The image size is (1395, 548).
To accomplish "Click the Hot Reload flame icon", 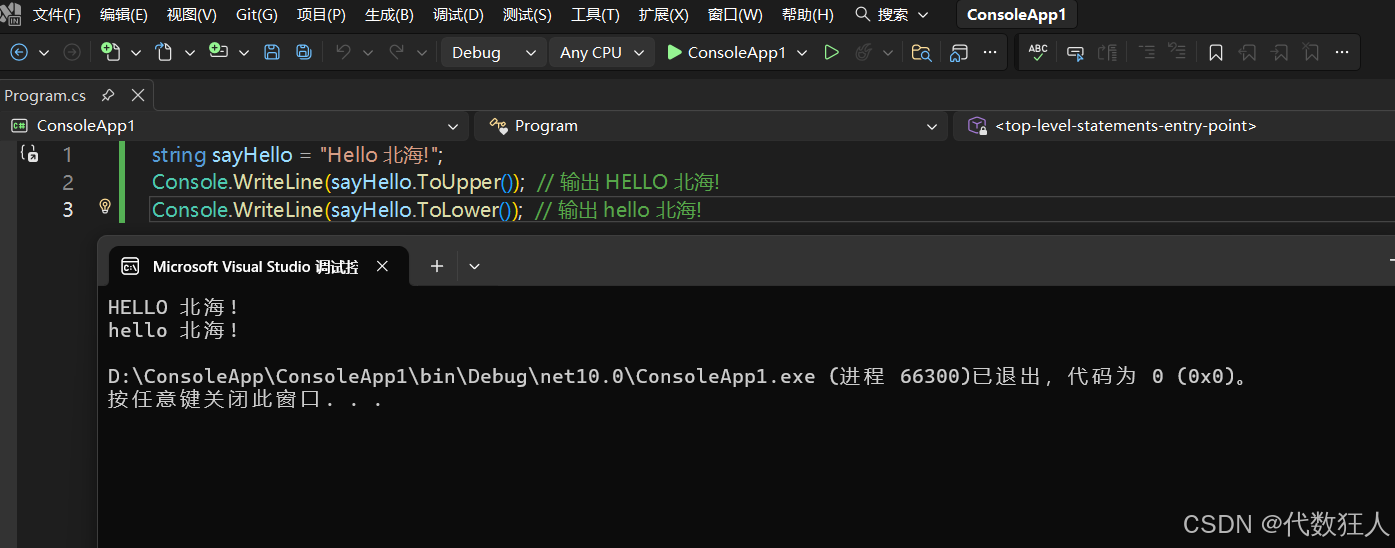I will (863, 53).
